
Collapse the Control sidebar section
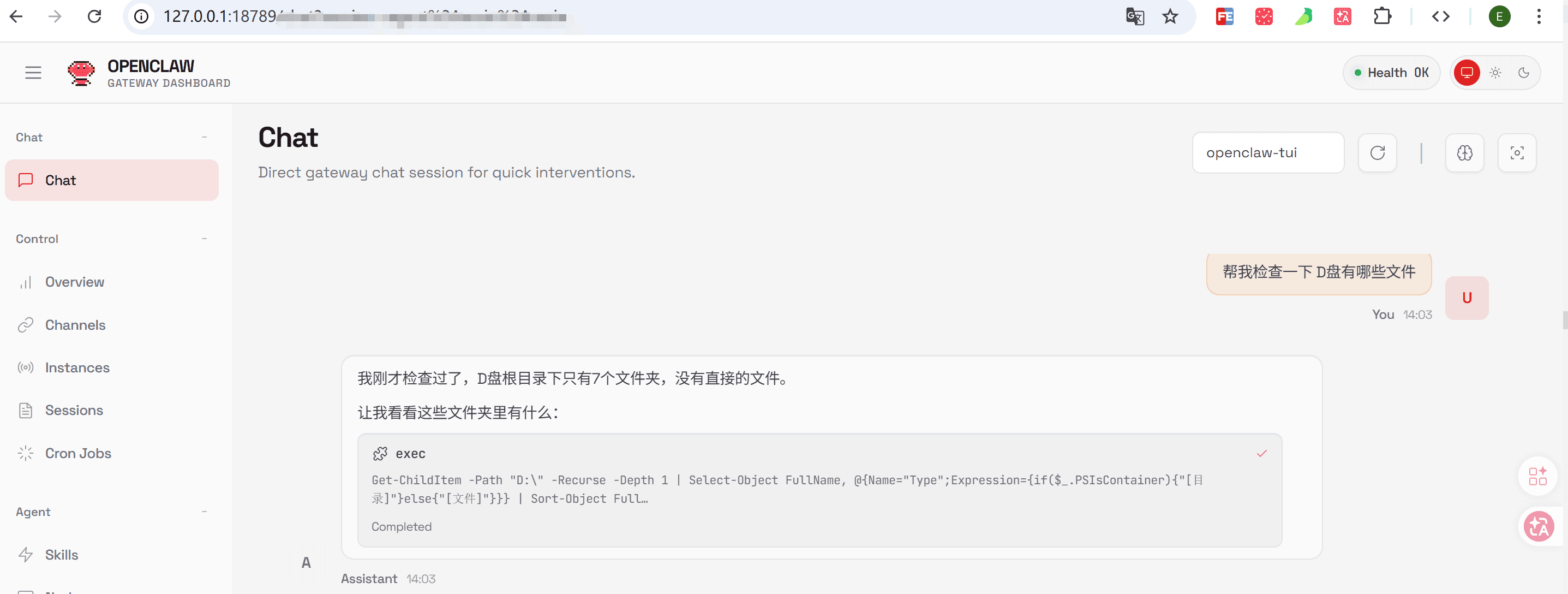tap(204, 239)
